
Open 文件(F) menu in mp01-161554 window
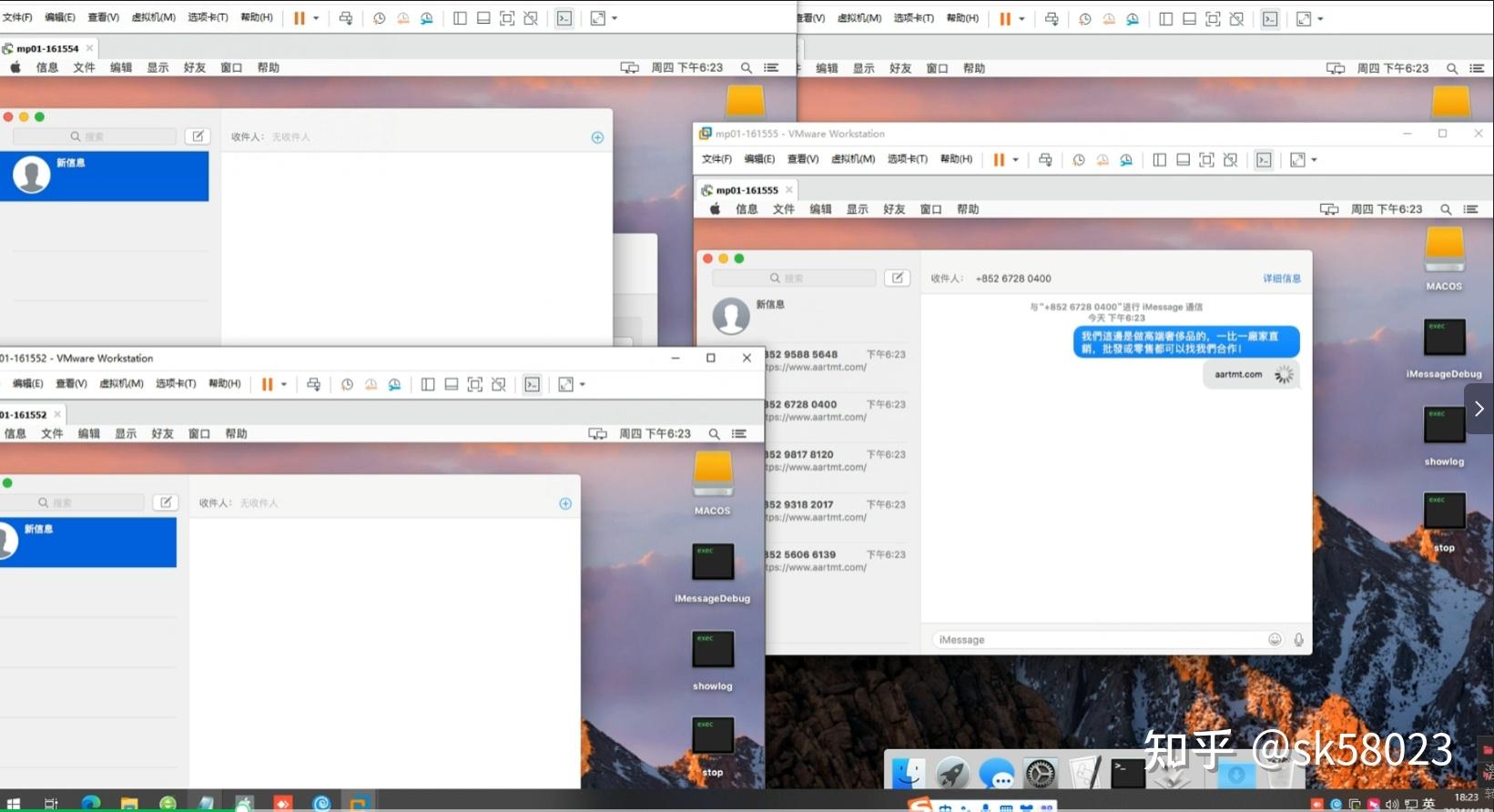tap(17, 17)
